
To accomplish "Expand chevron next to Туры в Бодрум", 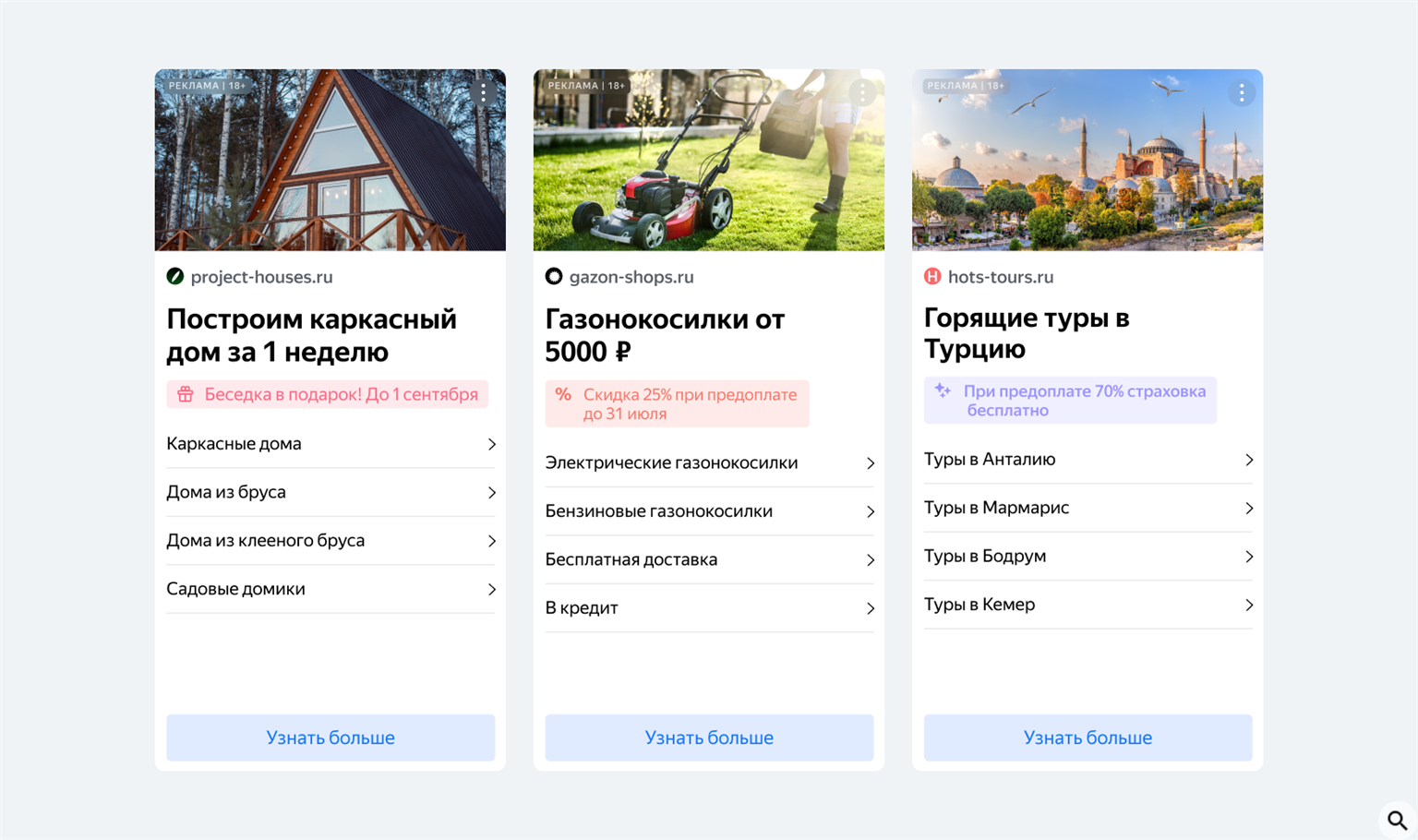I will (1248, 557).
